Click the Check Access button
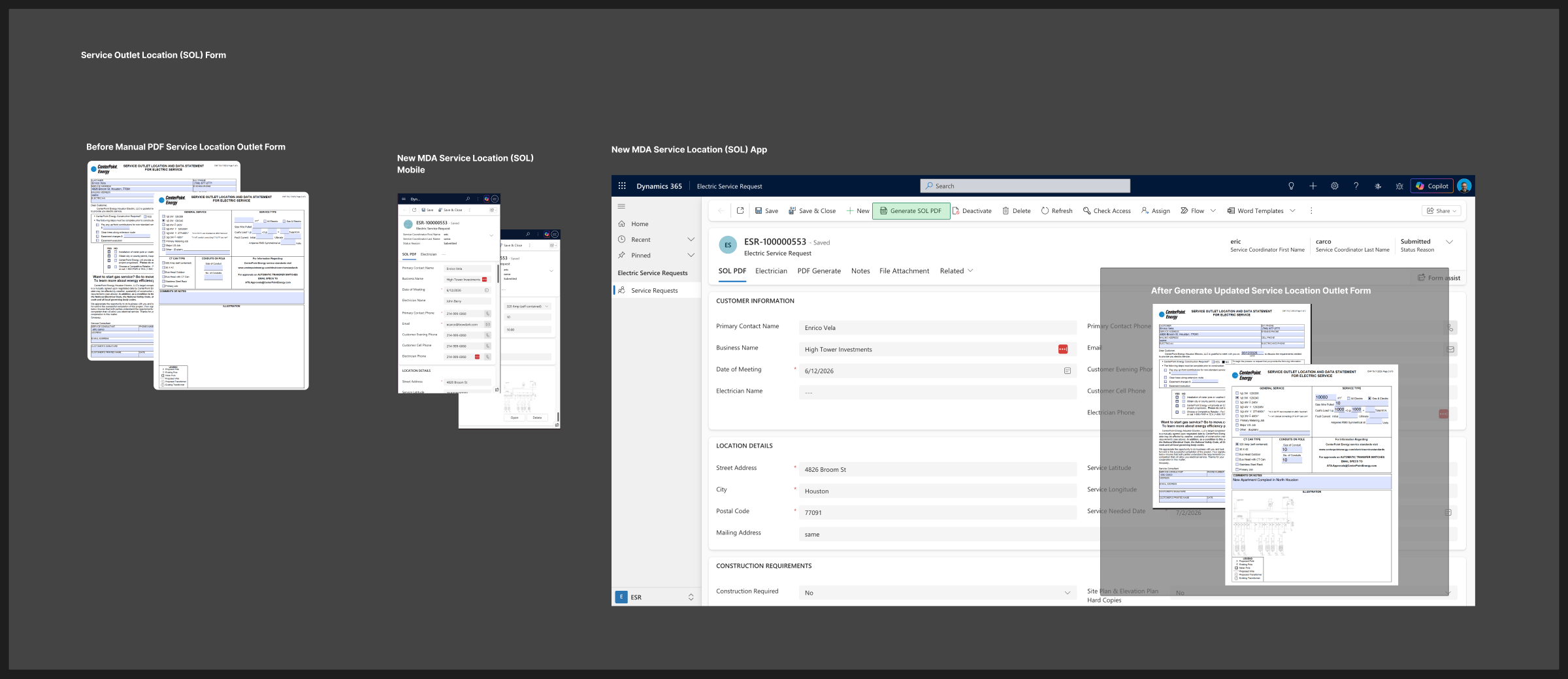Viewport: 1568px width, 679px height. [1107, 211]
